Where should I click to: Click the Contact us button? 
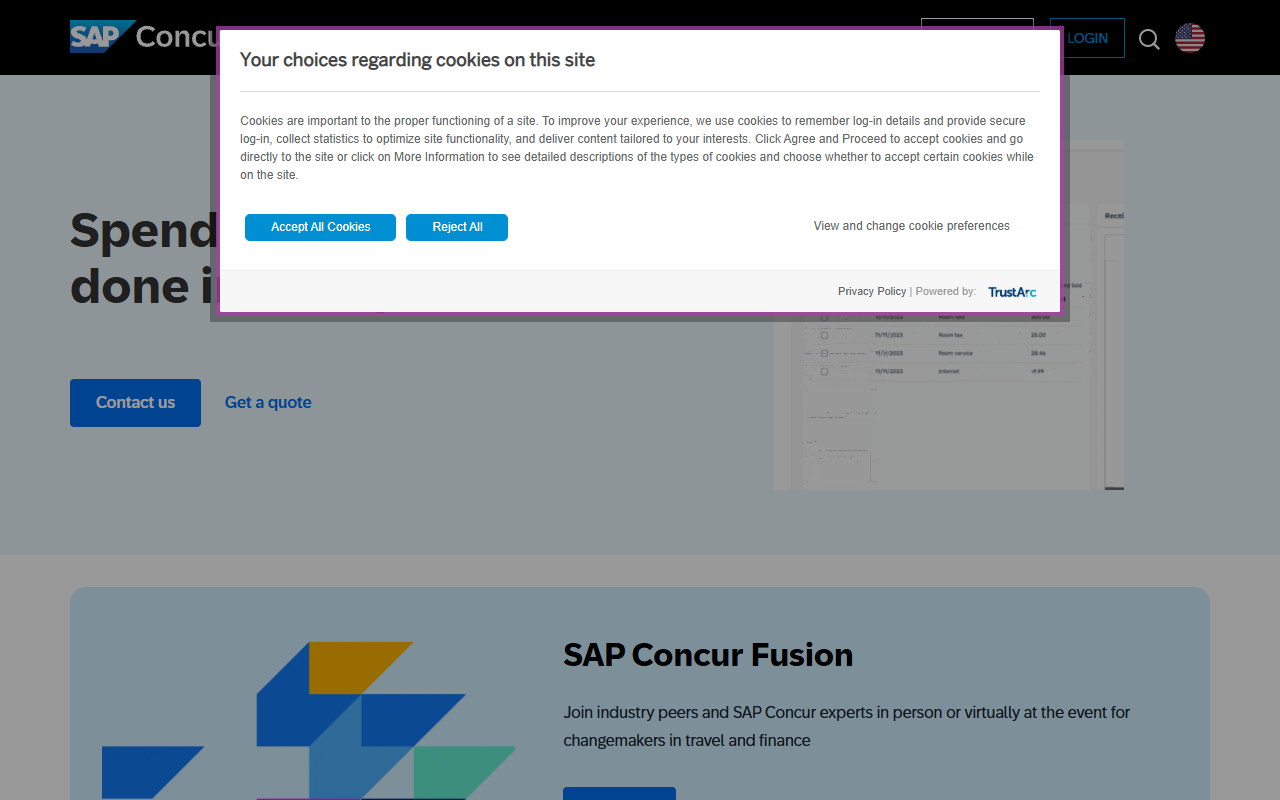click(x=135, y=403)
